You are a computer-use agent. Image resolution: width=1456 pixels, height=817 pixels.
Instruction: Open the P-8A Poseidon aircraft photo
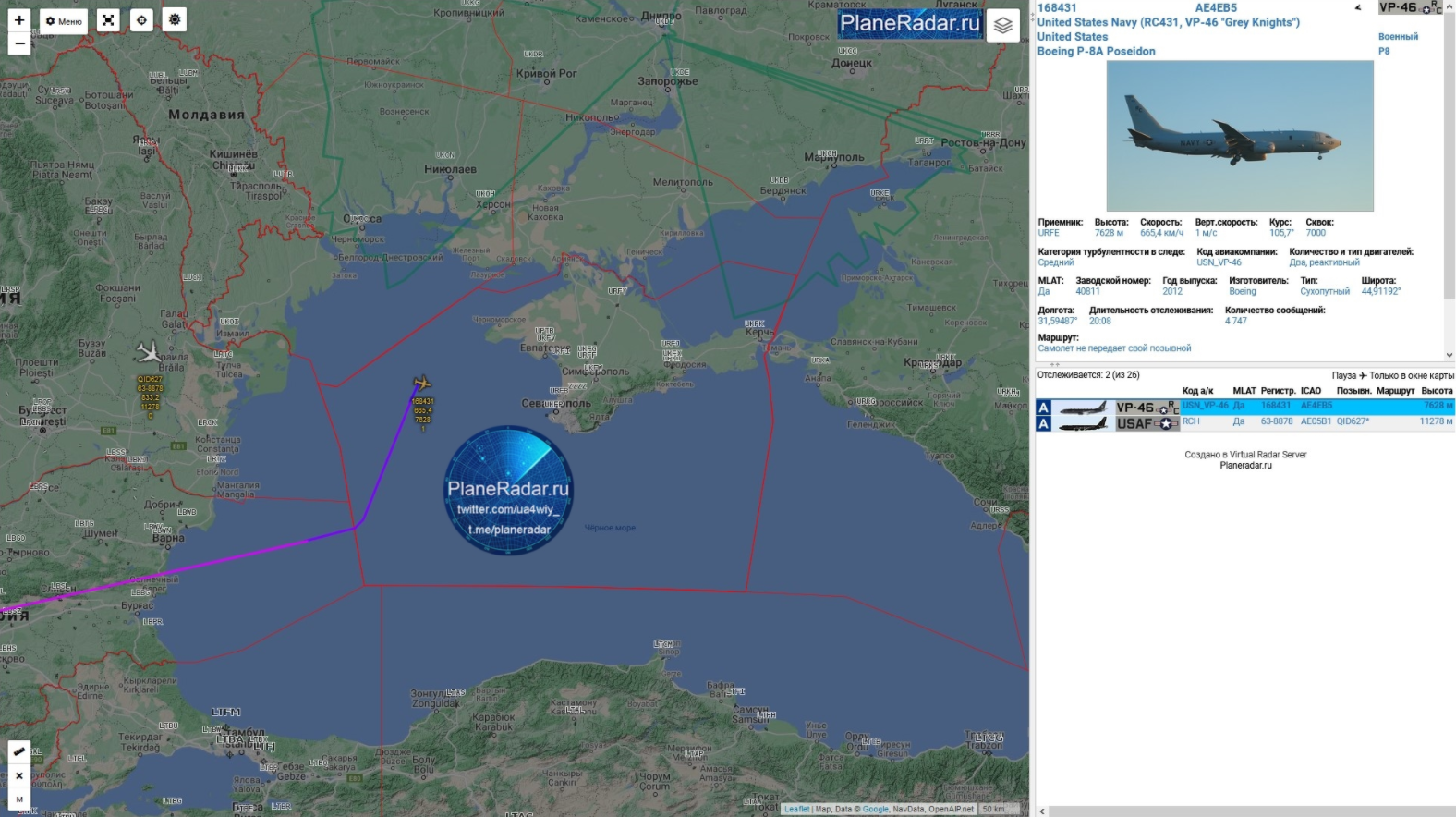coord(1239,137)
